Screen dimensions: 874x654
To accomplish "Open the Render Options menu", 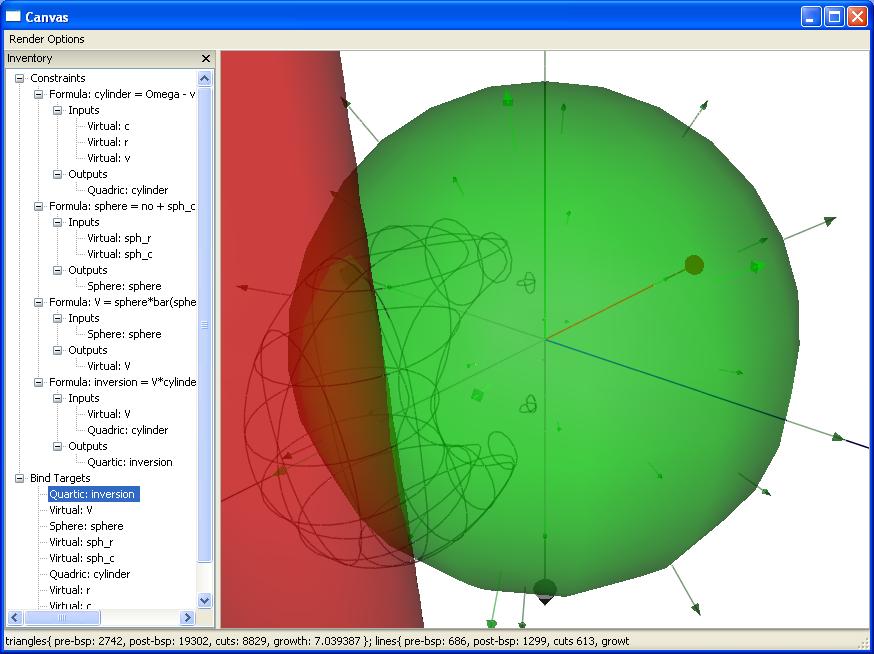I will coord(47,39).
